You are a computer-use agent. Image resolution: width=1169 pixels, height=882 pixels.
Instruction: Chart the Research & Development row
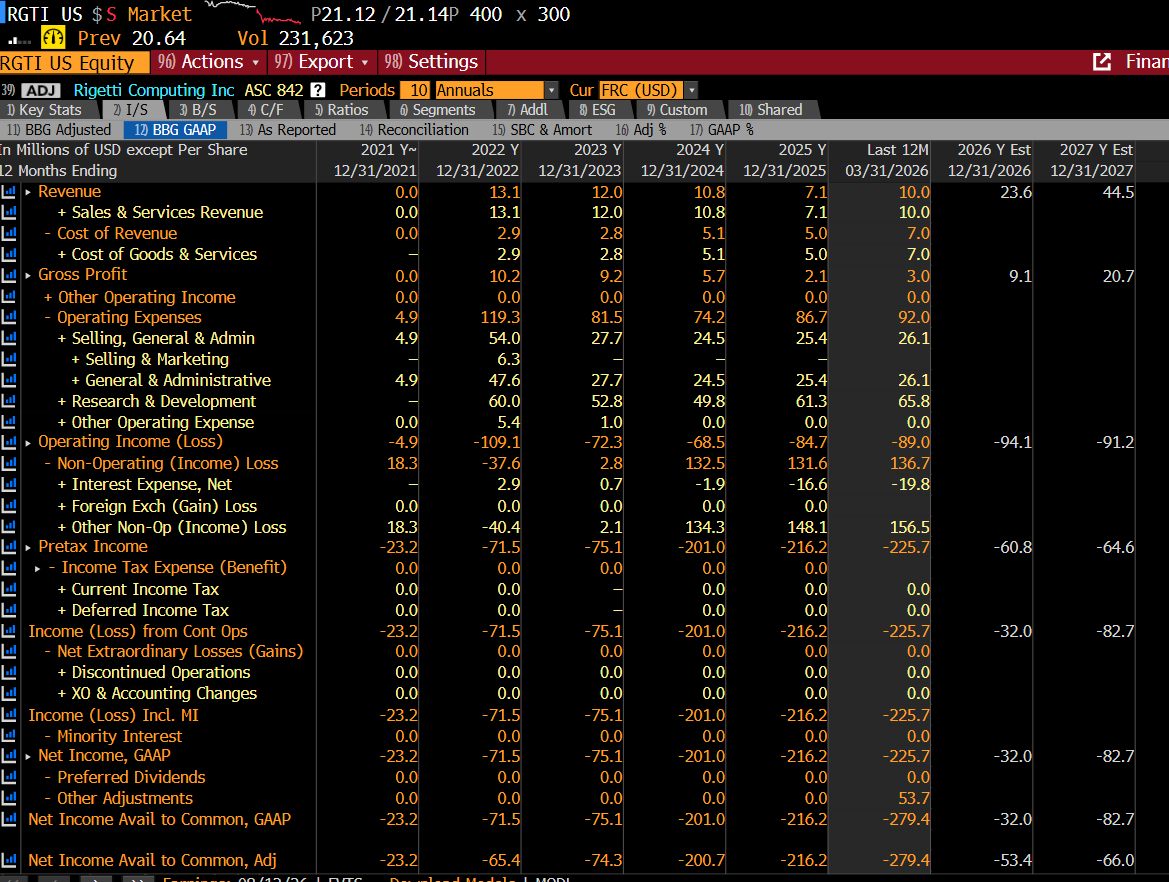click(x=9, y=401)
